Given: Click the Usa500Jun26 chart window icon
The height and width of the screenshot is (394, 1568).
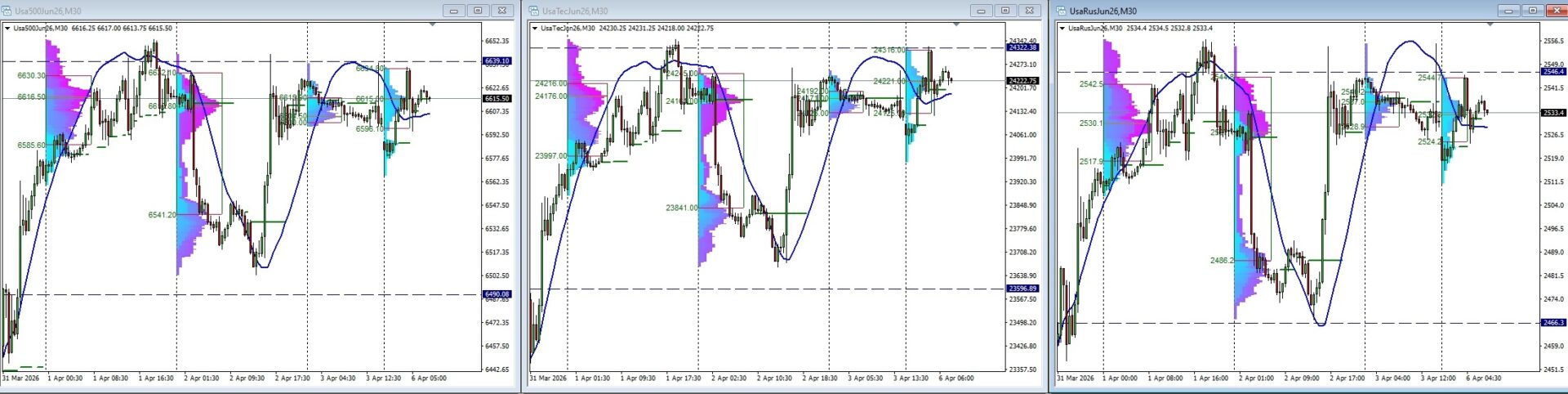Looking at the screenshot, I should (8, 11).
